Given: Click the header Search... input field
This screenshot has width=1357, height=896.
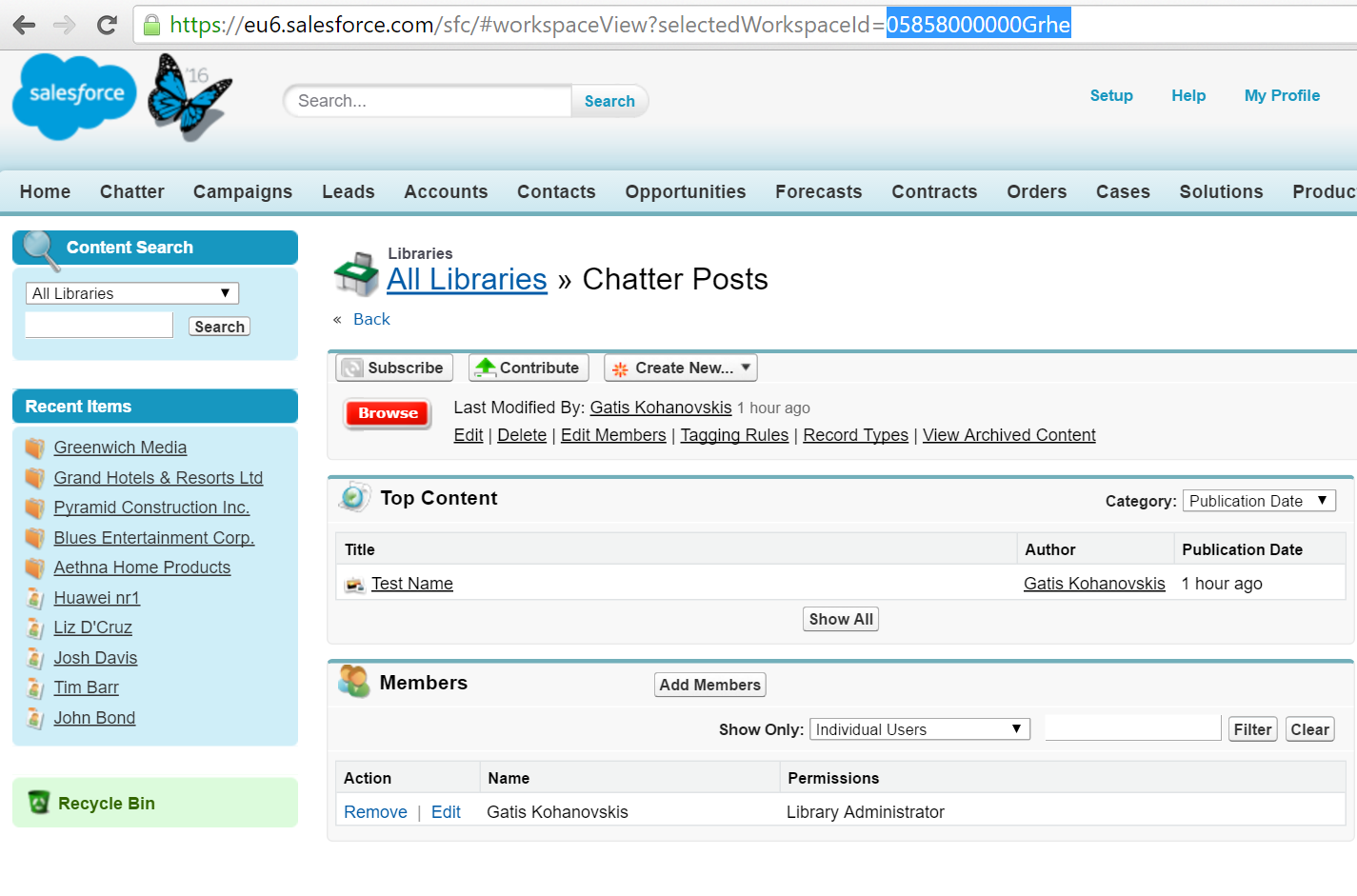Looking at the screenshot, I should (x=429, y=101).
